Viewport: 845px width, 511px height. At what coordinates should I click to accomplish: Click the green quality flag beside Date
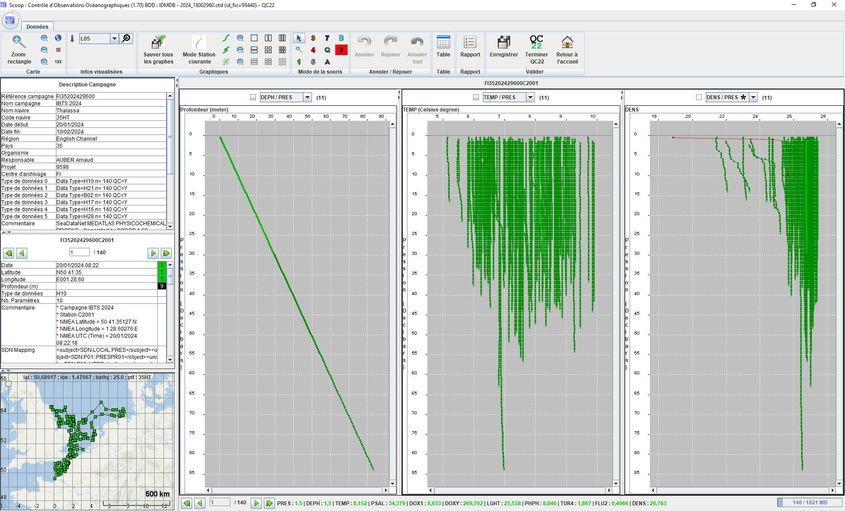pos(162,266)
